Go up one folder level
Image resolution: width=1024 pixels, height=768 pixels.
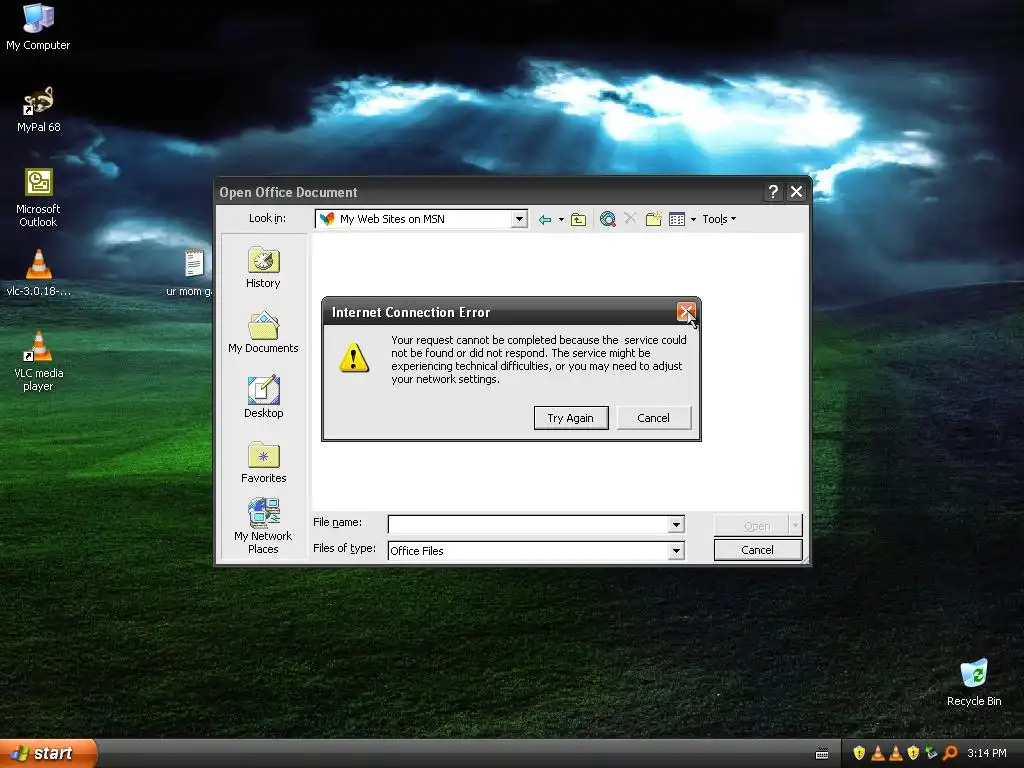coord(579,219)
